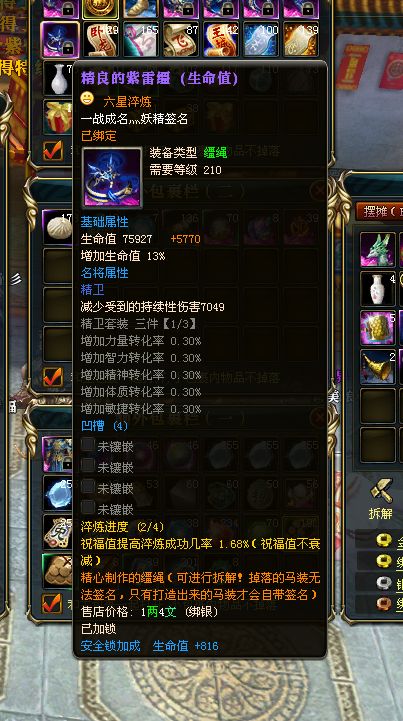Select the golden horn item with count 2
This screenshot has width=403, height=721.
tap(377, 366)
